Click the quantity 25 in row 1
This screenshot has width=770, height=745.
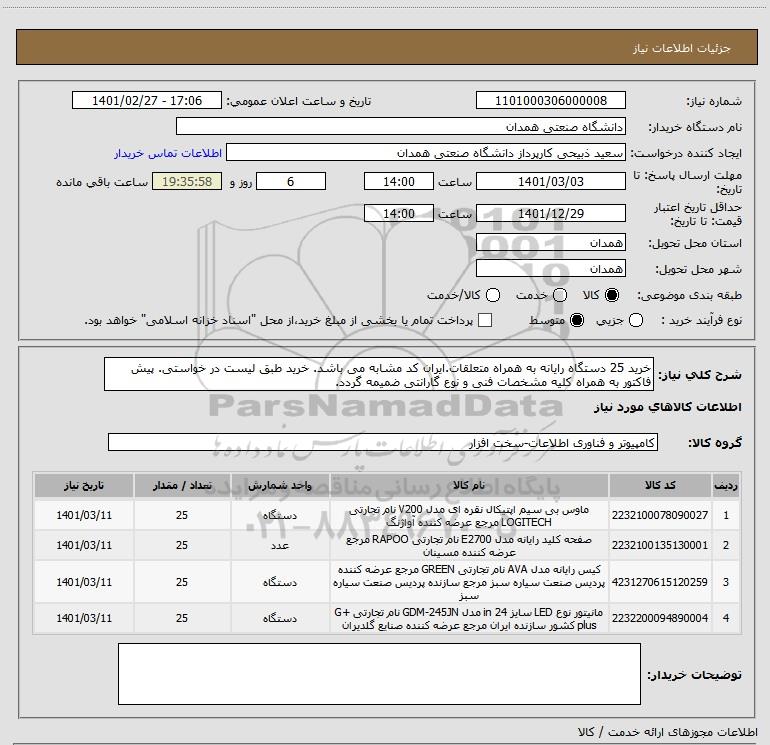pyautogui.click(x=182, y=515)
